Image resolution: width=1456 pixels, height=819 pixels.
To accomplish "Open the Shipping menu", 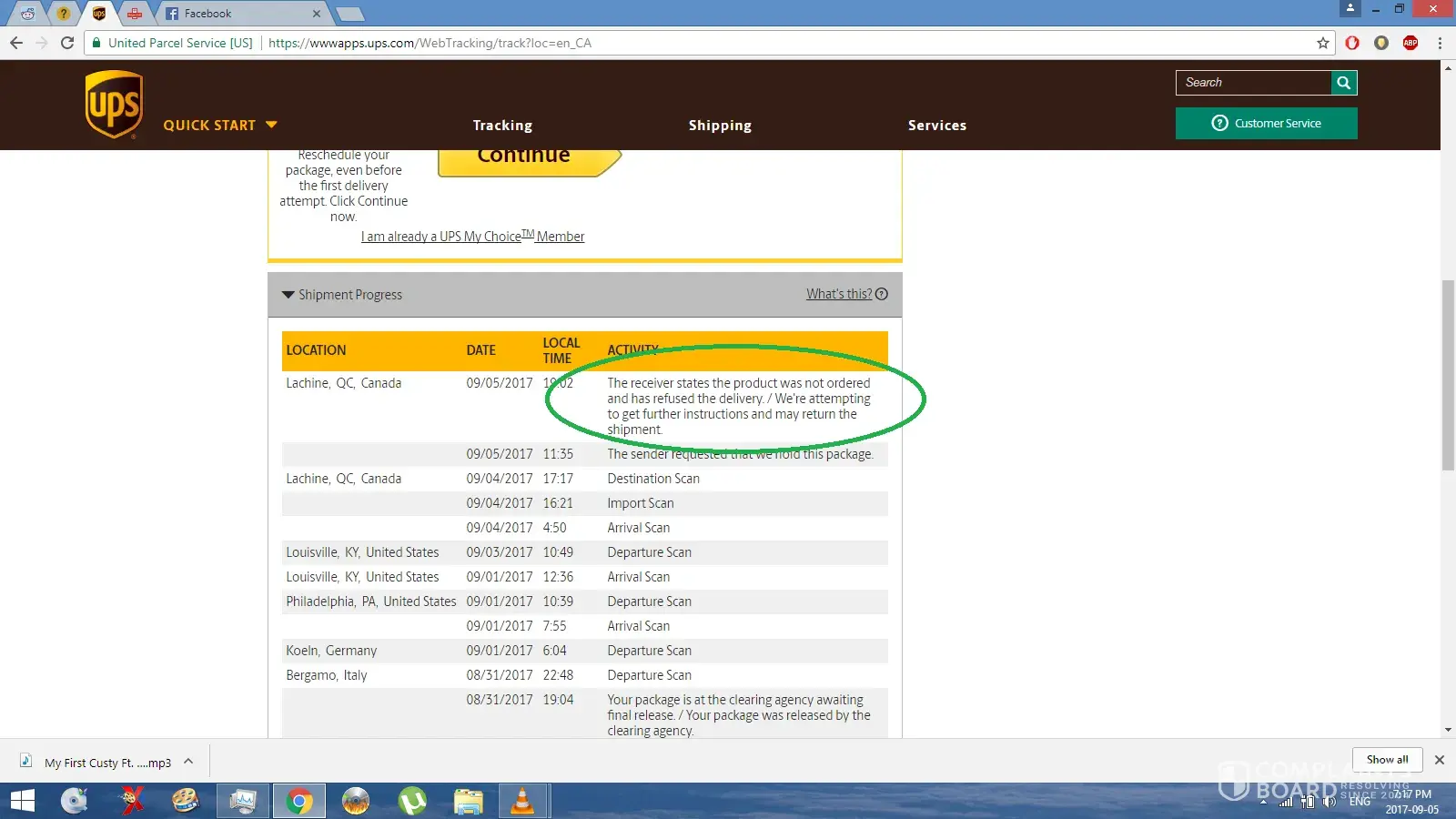I will point(720,126).
